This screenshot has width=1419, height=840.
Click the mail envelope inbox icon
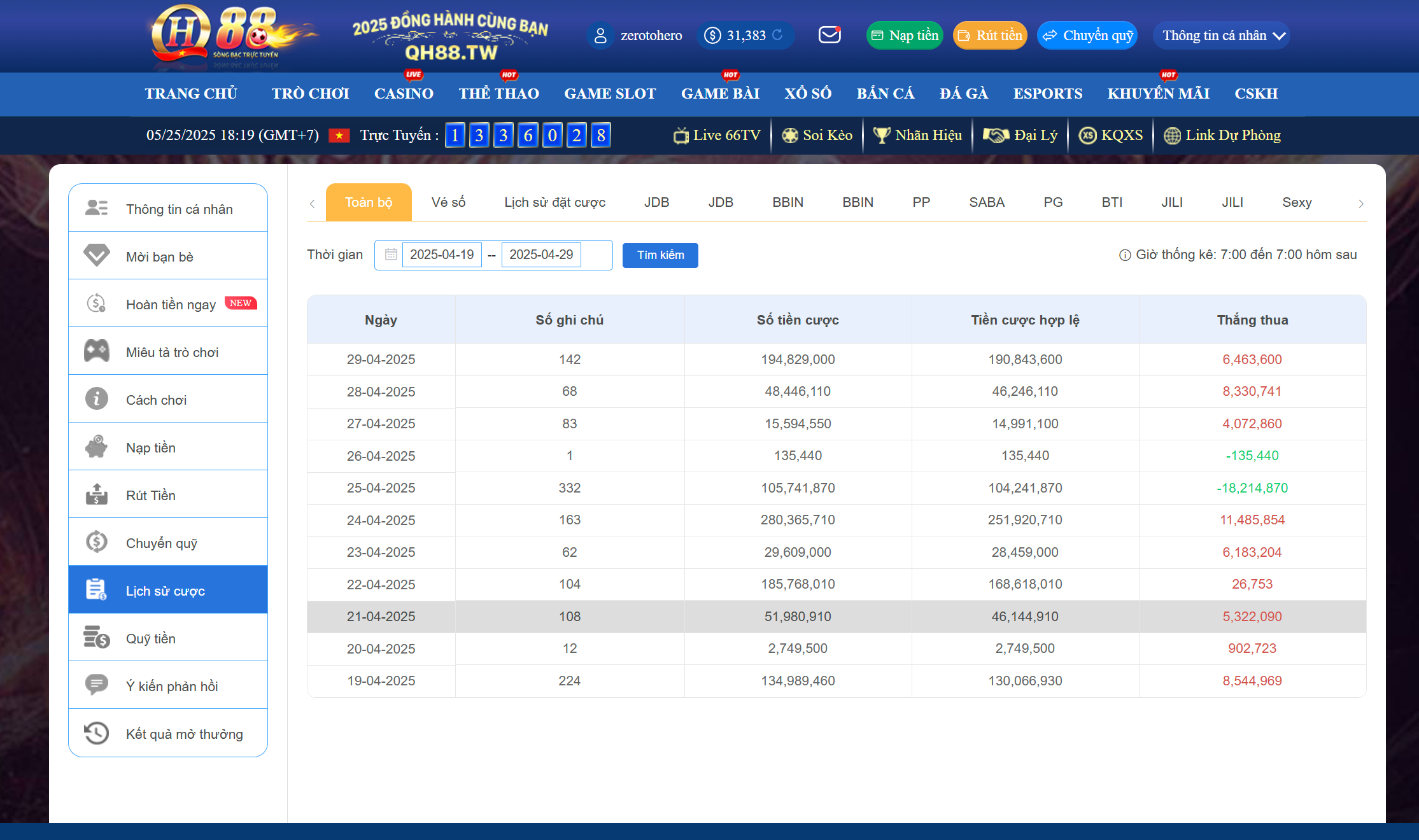click(830, 35)
